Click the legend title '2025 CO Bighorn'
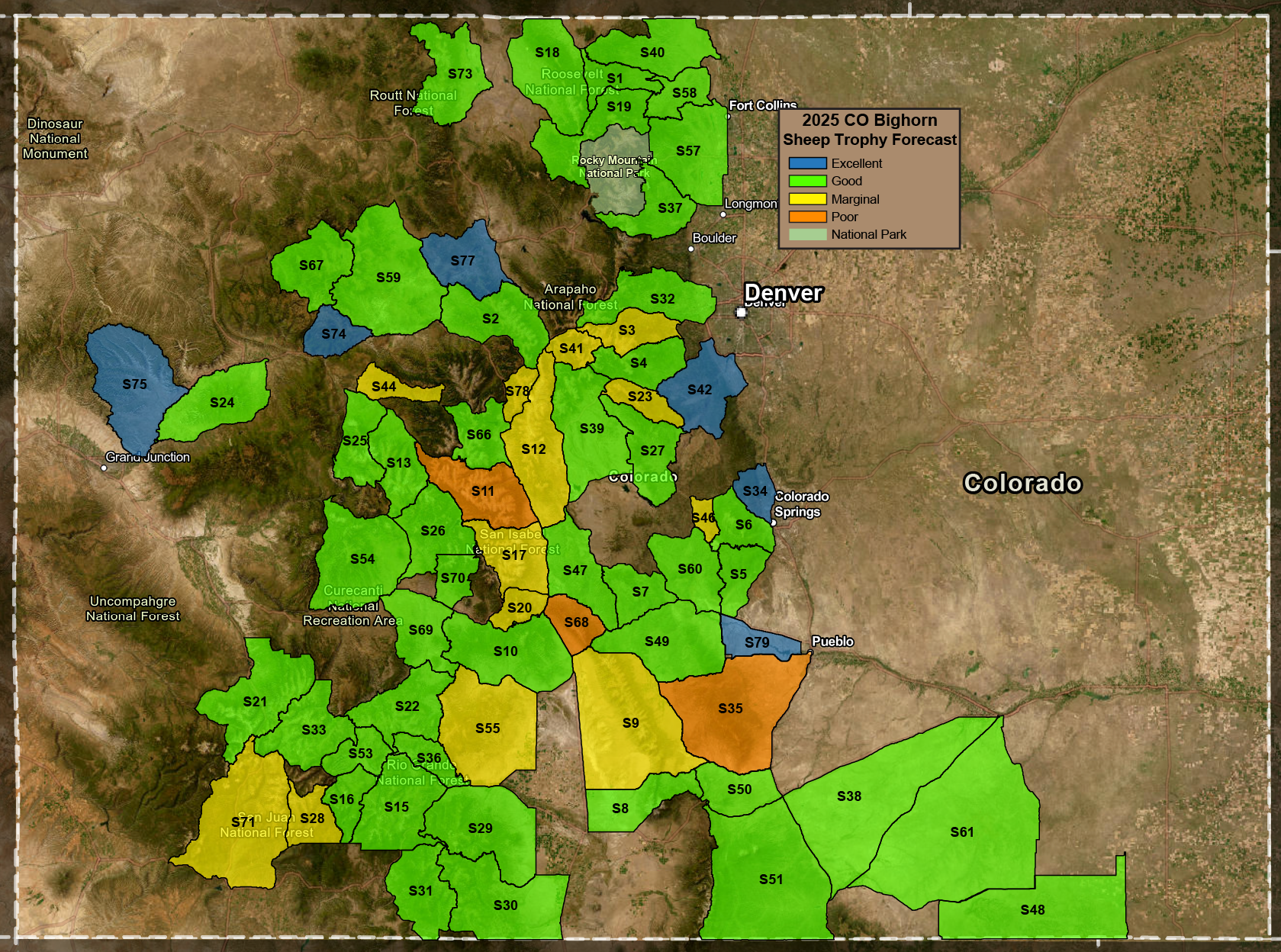Screen dimensions: 1281x952 [869, 121]
